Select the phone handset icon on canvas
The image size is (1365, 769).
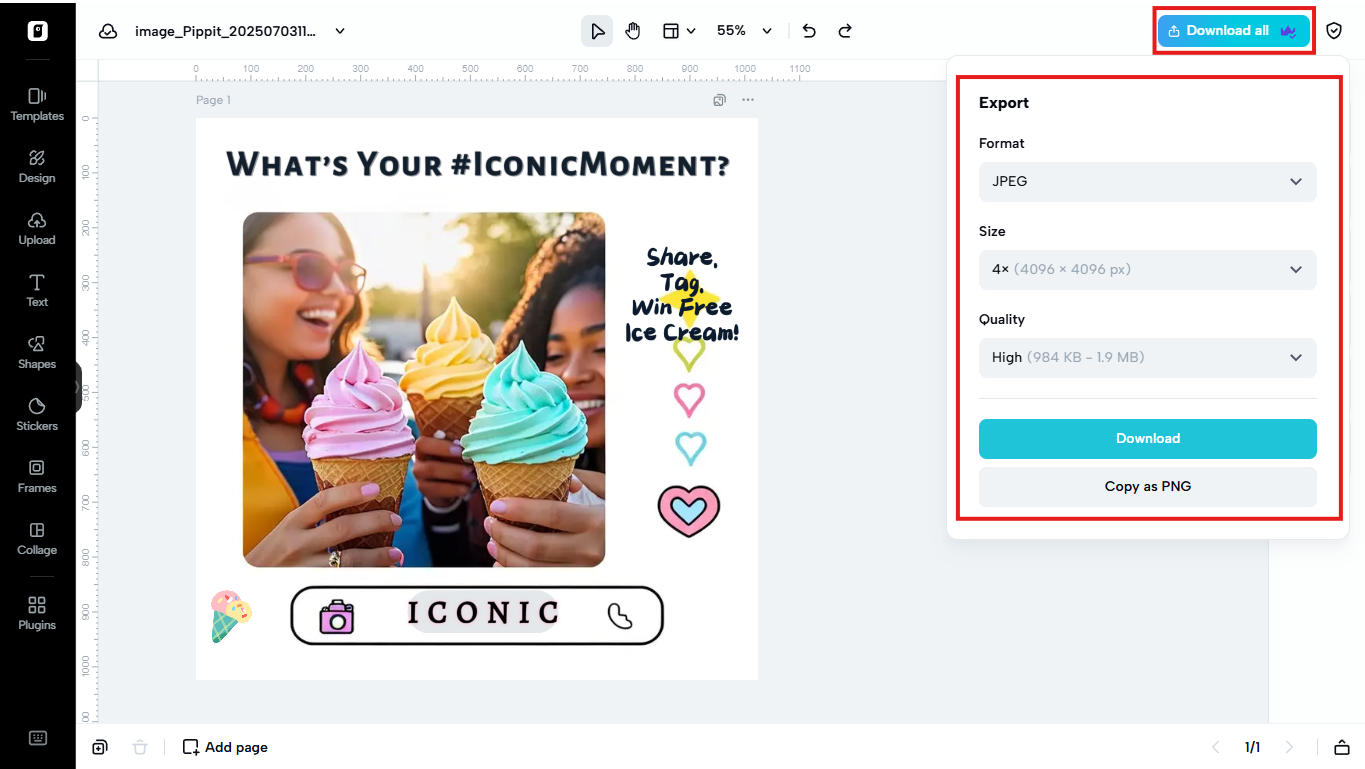[x=620, y=616]
